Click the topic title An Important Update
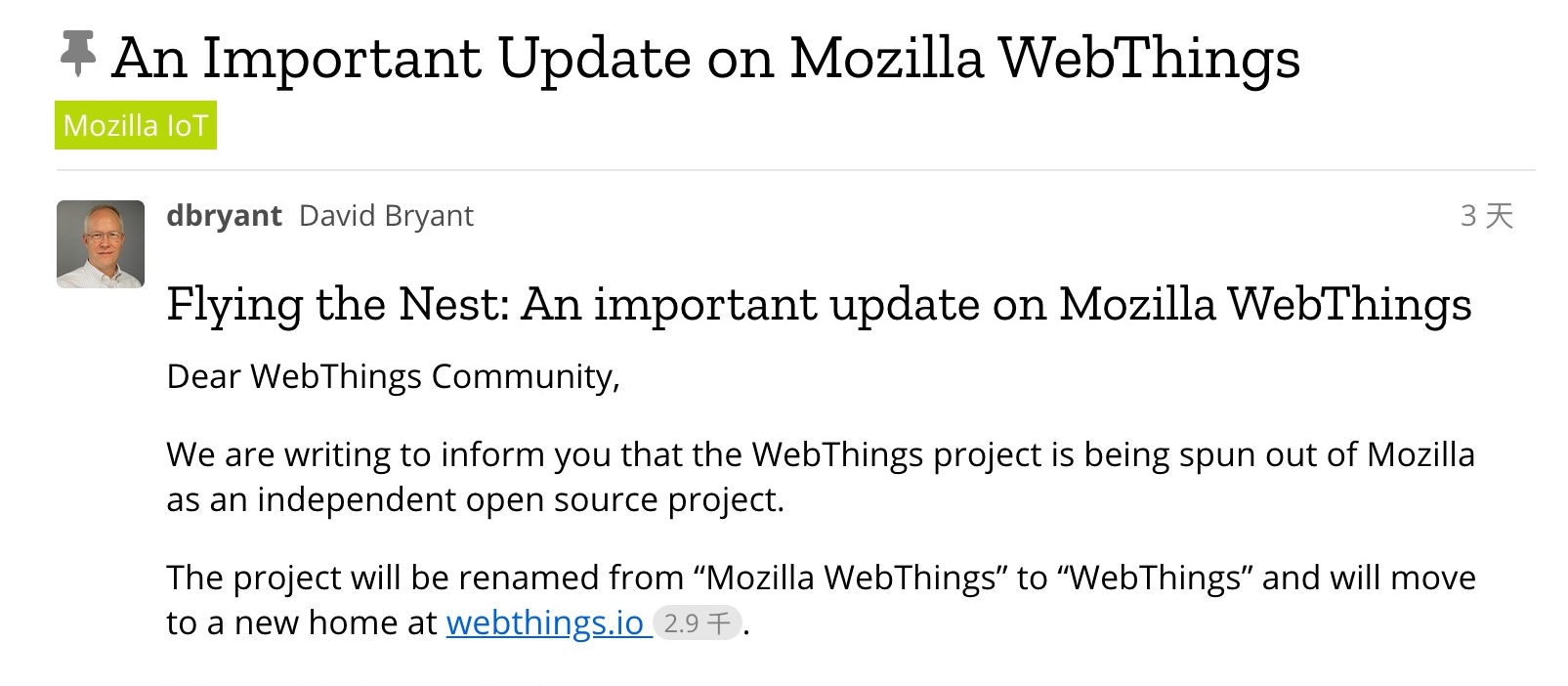The width and height of the screenshot is (1568, 686). (703, 57)
